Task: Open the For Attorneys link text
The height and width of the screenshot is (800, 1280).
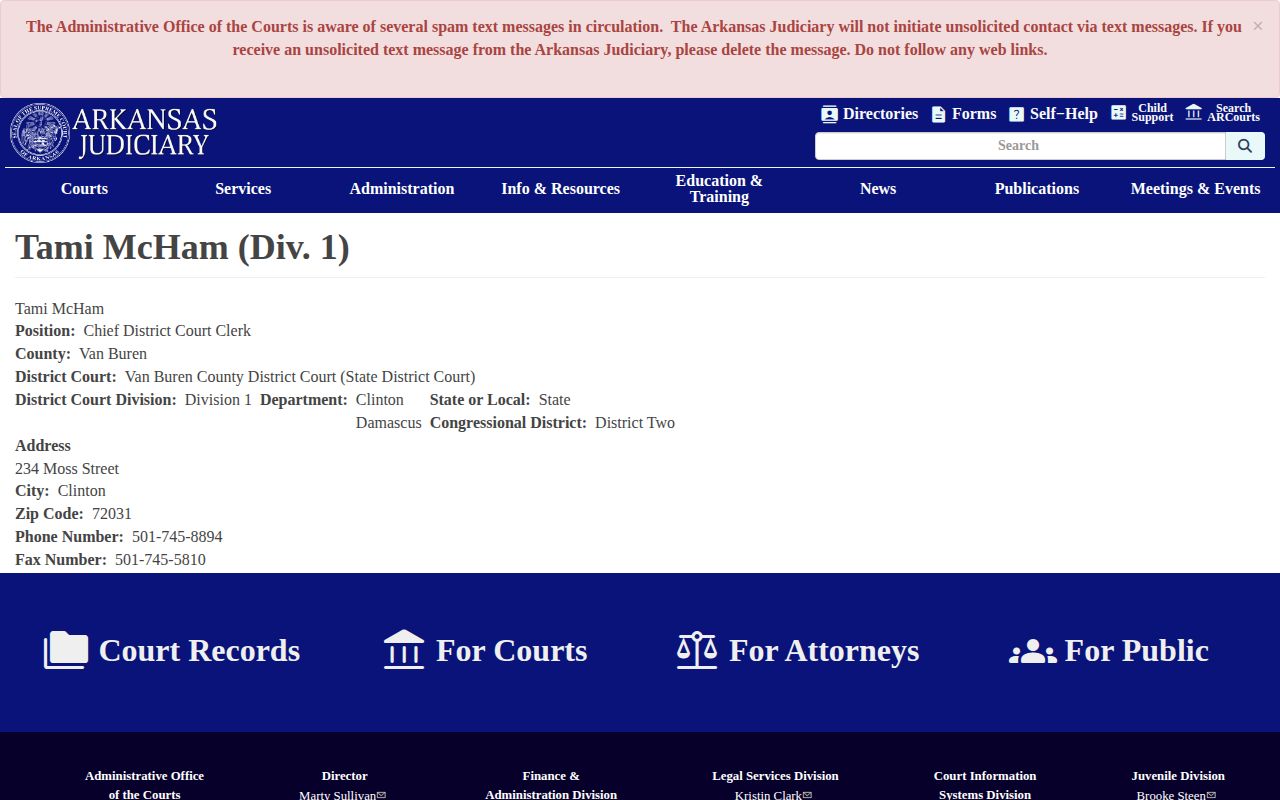Action: point(824,651)
